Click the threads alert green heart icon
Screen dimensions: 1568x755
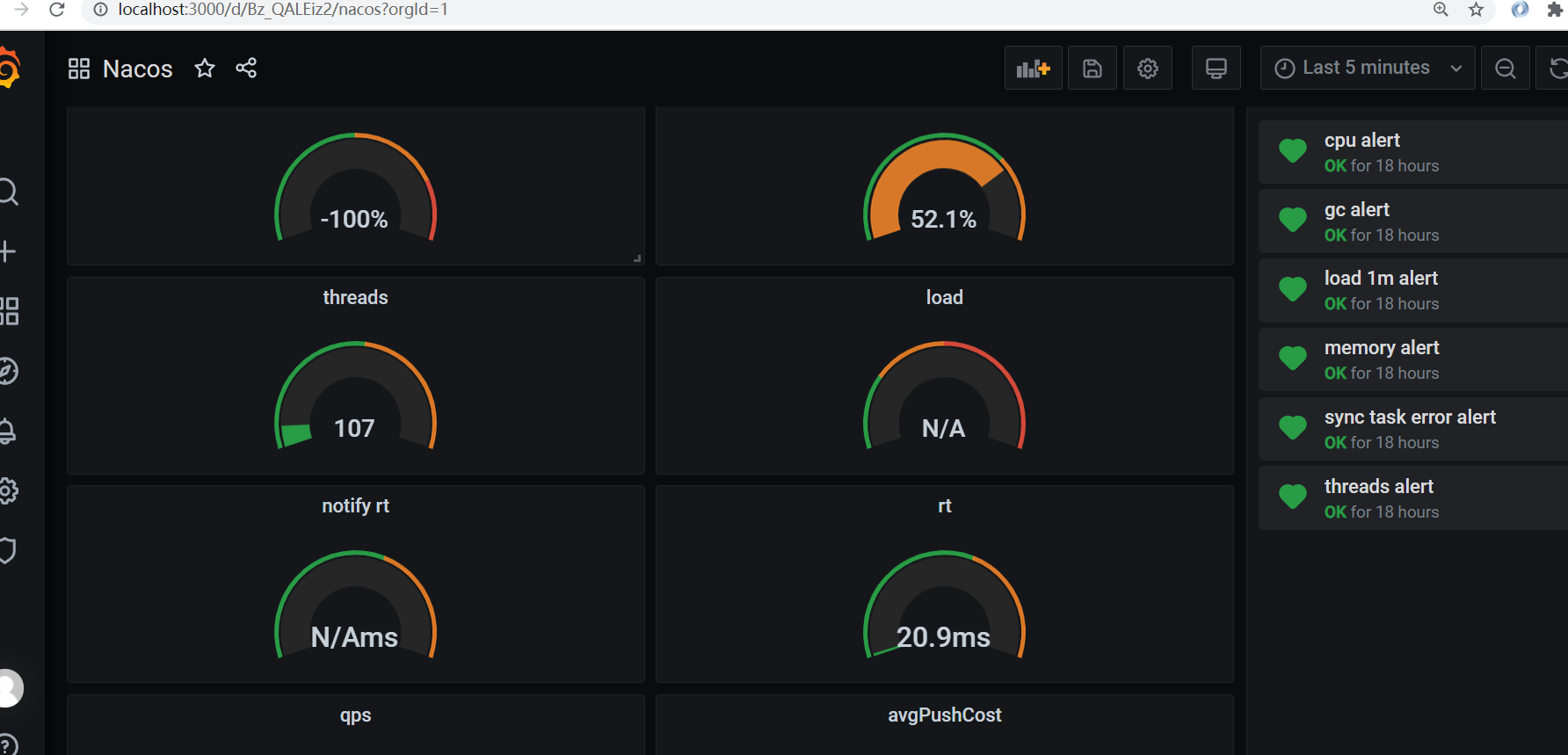pos(1292,497)
